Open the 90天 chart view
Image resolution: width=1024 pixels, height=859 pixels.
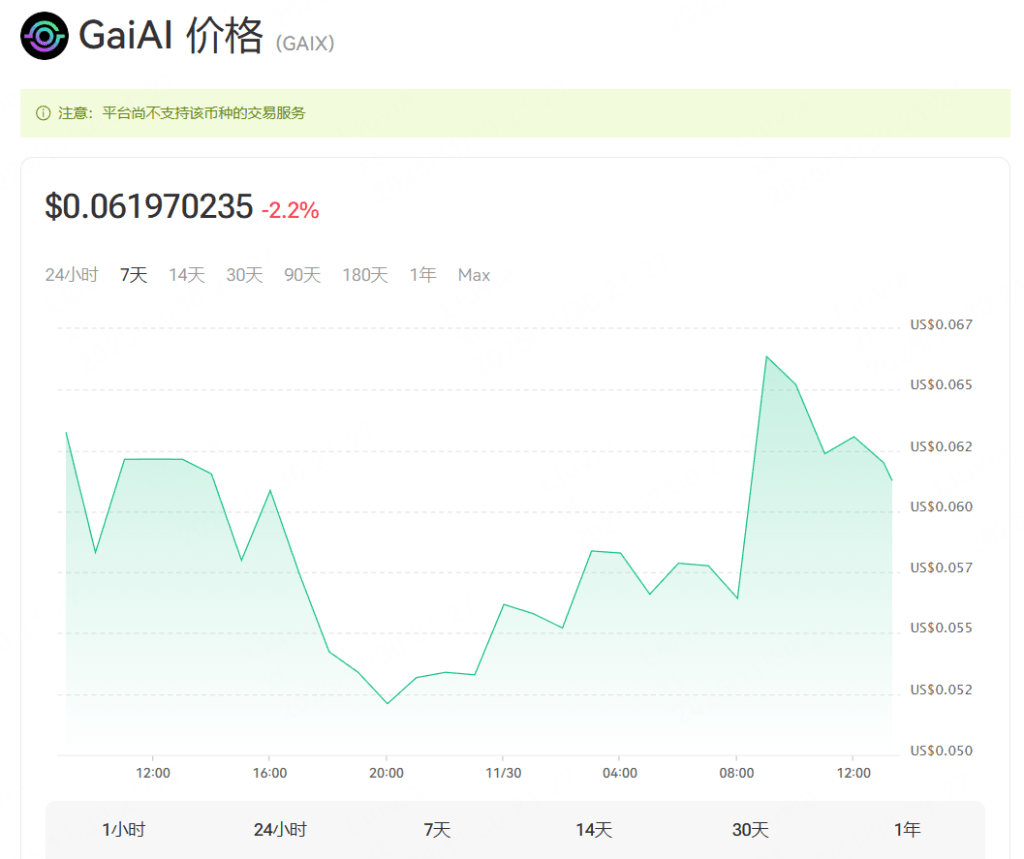[302, 274]
